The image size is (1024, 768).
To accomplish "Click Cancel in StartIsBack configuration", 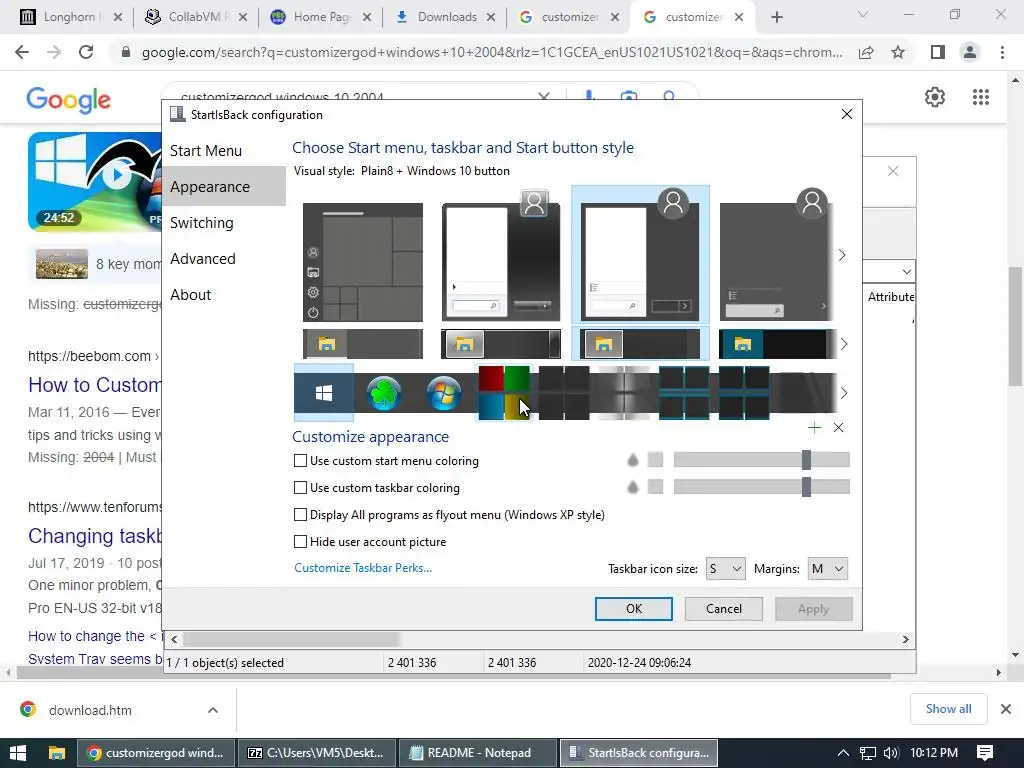I will (x=724, y=609).
